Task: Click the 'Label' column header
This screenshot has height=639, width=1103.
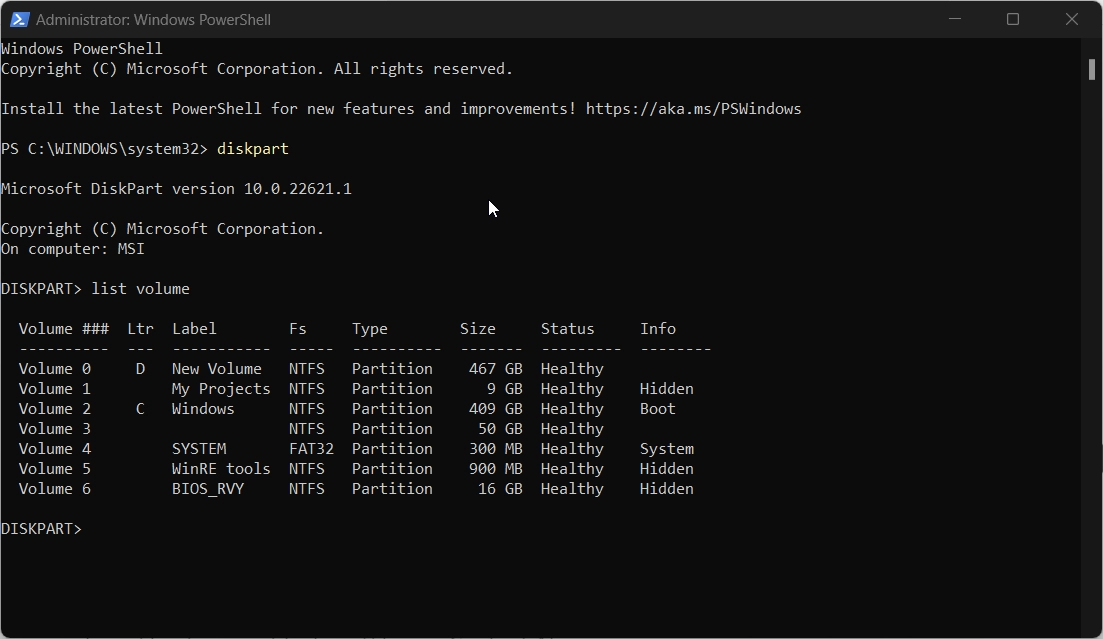Action: coord(194,329)
